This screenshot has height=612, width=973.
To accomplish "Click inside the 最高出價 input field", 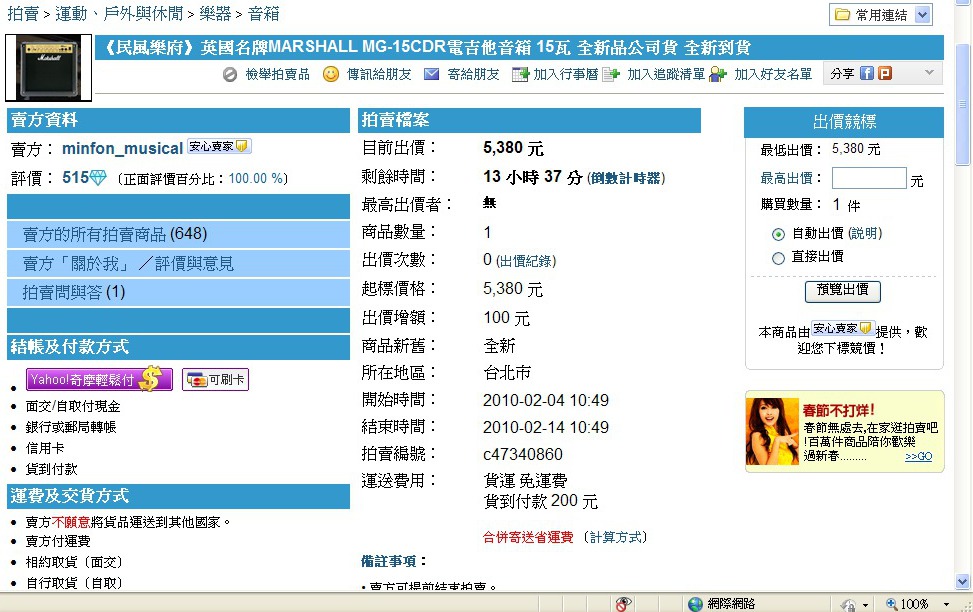I will coord(869,178).
